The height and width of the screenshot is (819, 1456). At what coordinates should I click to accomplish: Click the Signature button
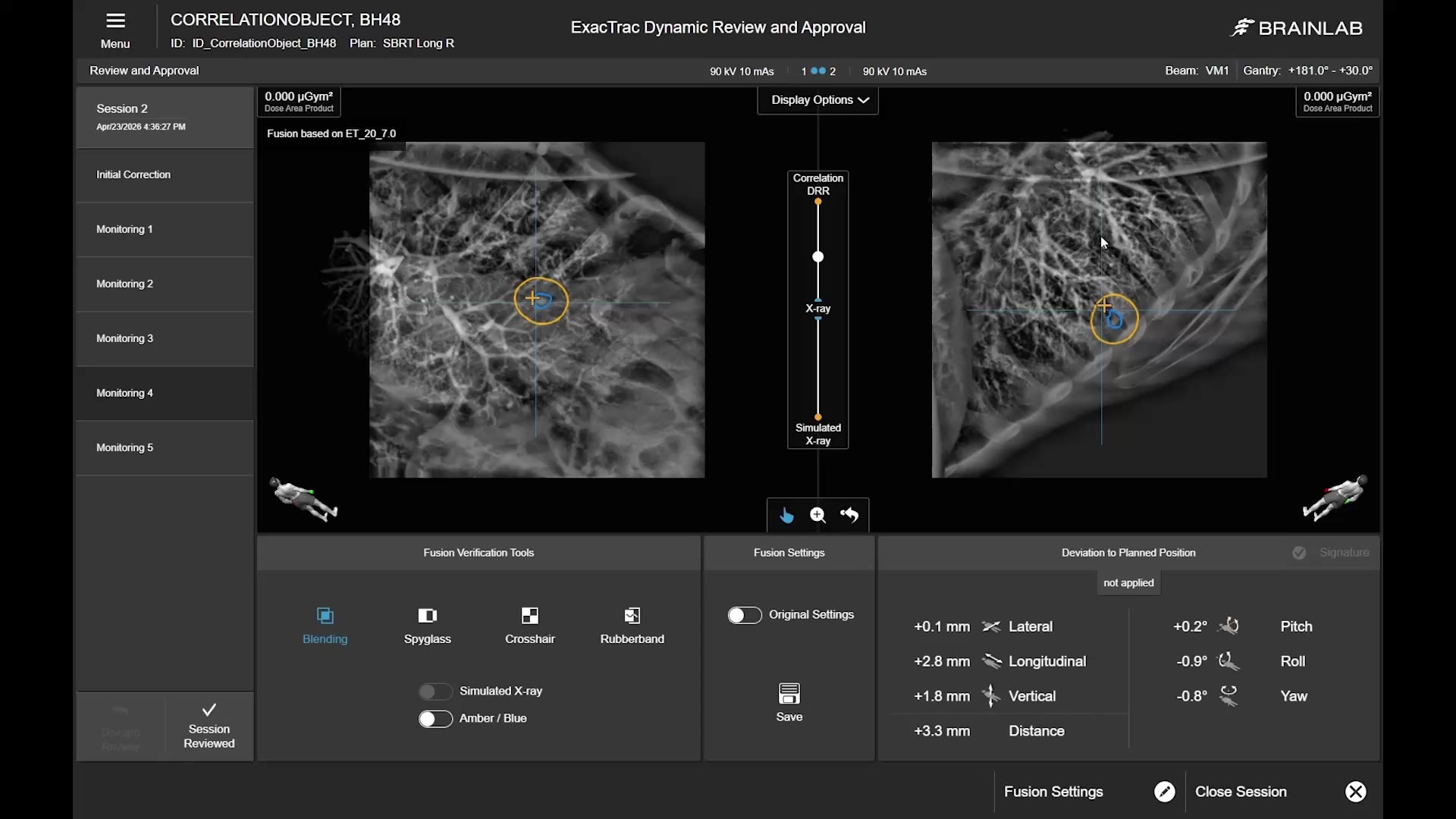point(1332,553)
